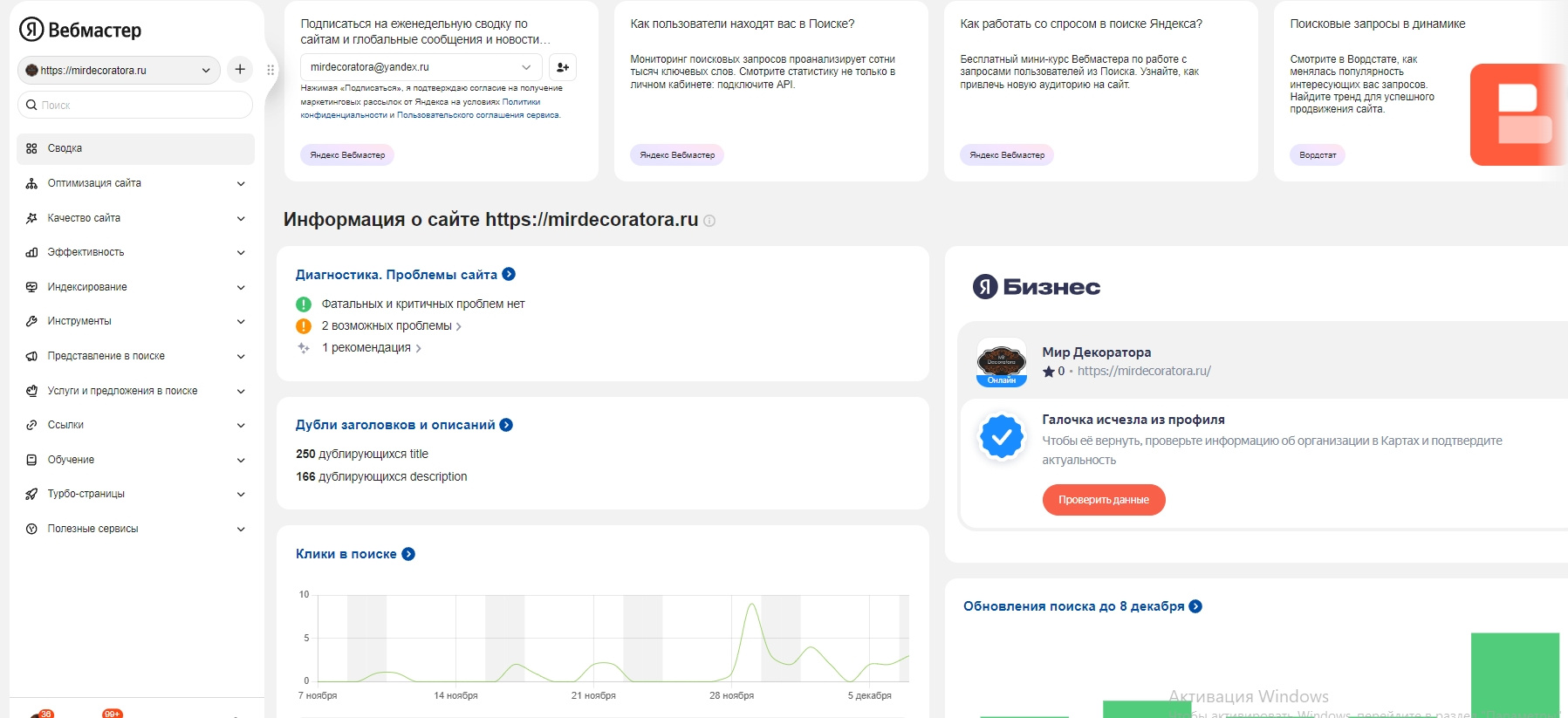Viewport: 1568px width, 718px height.
Task: Expand Турбо-страницы section chevron
Action: point(241,494)
